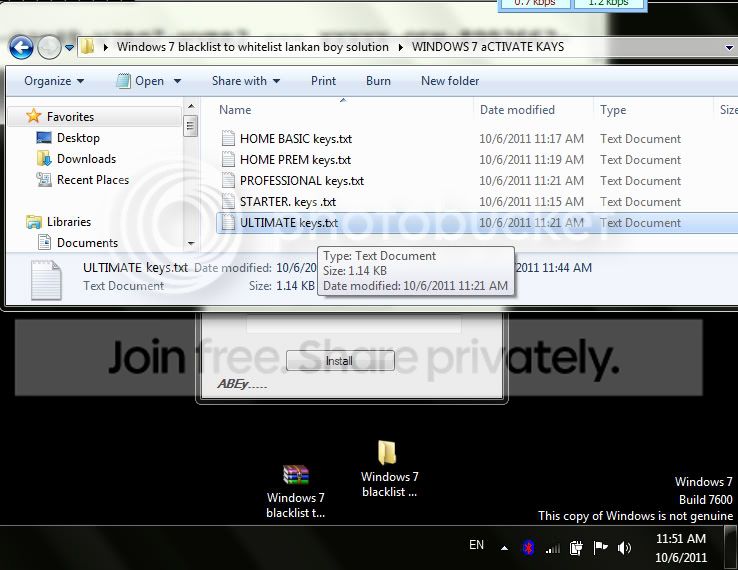This screenshot has width=738, height=570.
Task: Open Action Center flag icon
Action: point(600,547)
